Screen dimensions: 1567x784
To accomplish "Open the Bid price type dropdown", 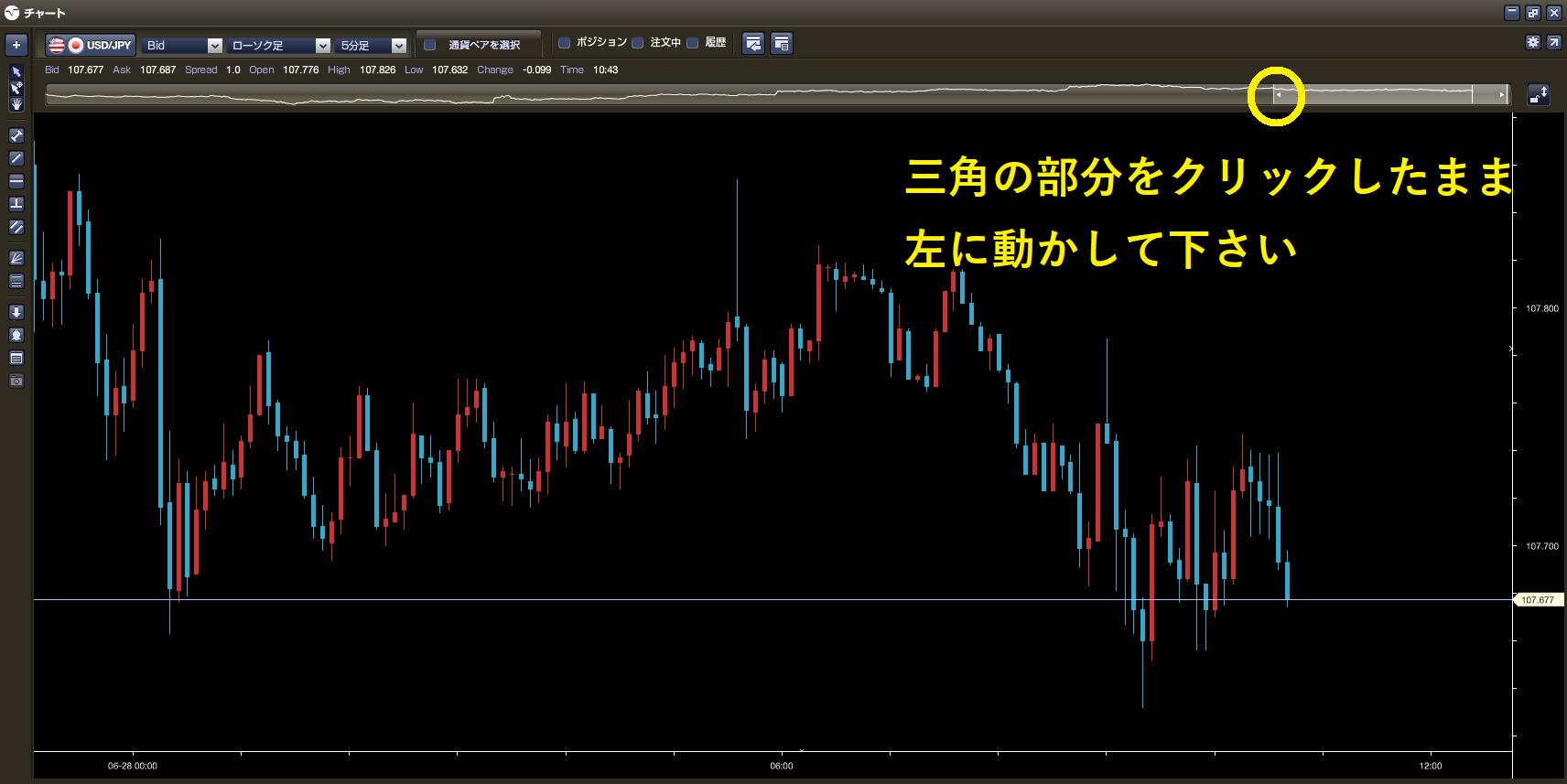I will tap(183, 45).
